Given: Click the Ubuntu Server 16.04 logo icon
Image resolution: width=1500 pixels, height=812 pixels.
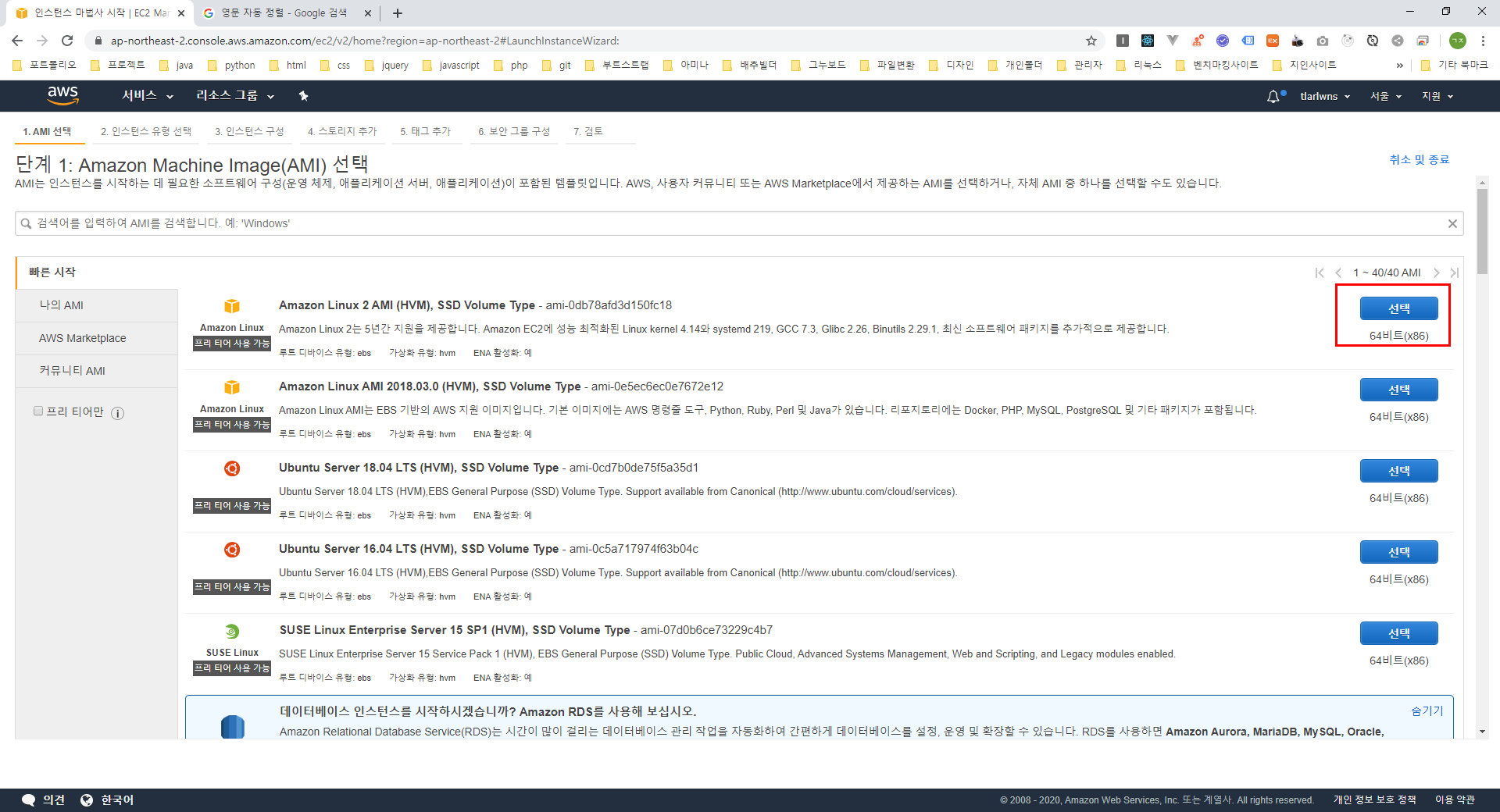Looking at the screenshot, I should coord(232,550).
